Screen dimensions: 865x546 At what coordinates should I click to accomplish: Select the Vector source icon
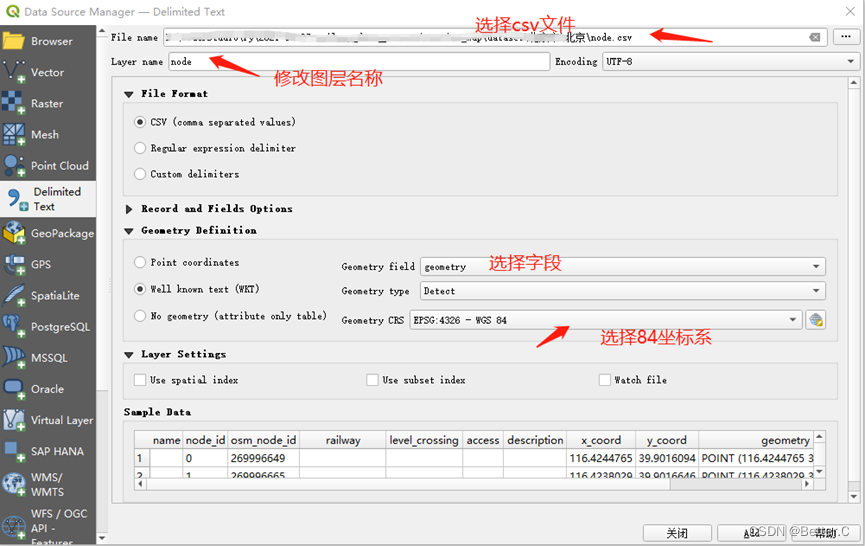pyautogui.click(x=13, y=72)
